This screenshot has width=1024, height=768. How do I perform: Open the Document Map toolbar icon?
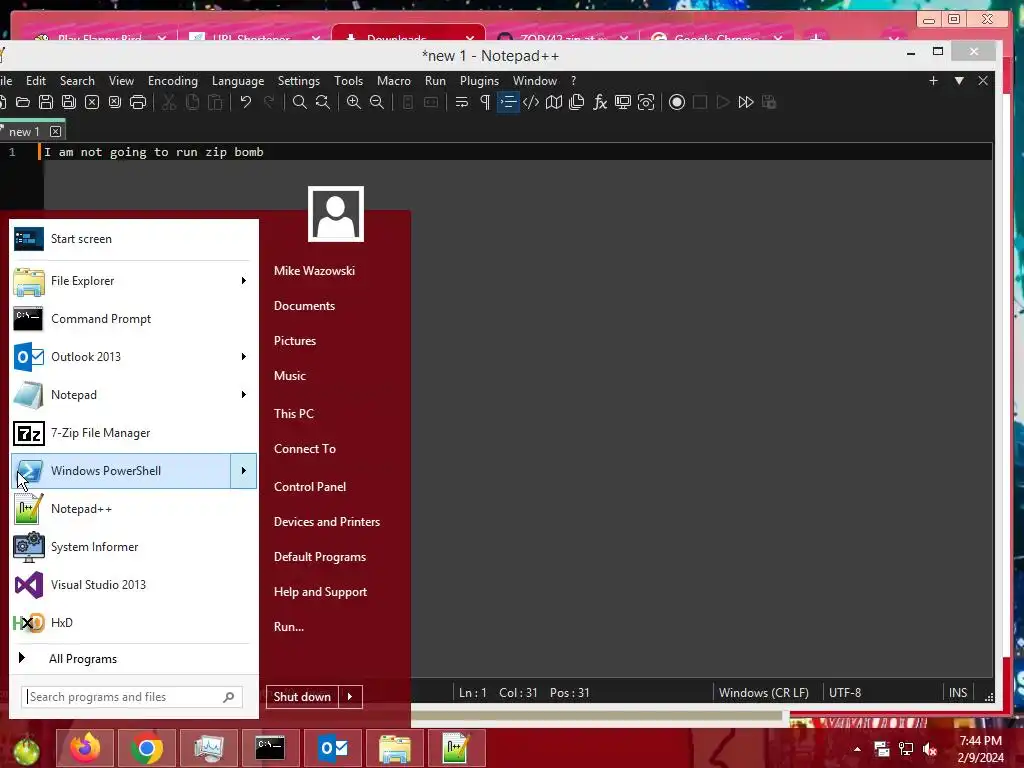point(554,102)
